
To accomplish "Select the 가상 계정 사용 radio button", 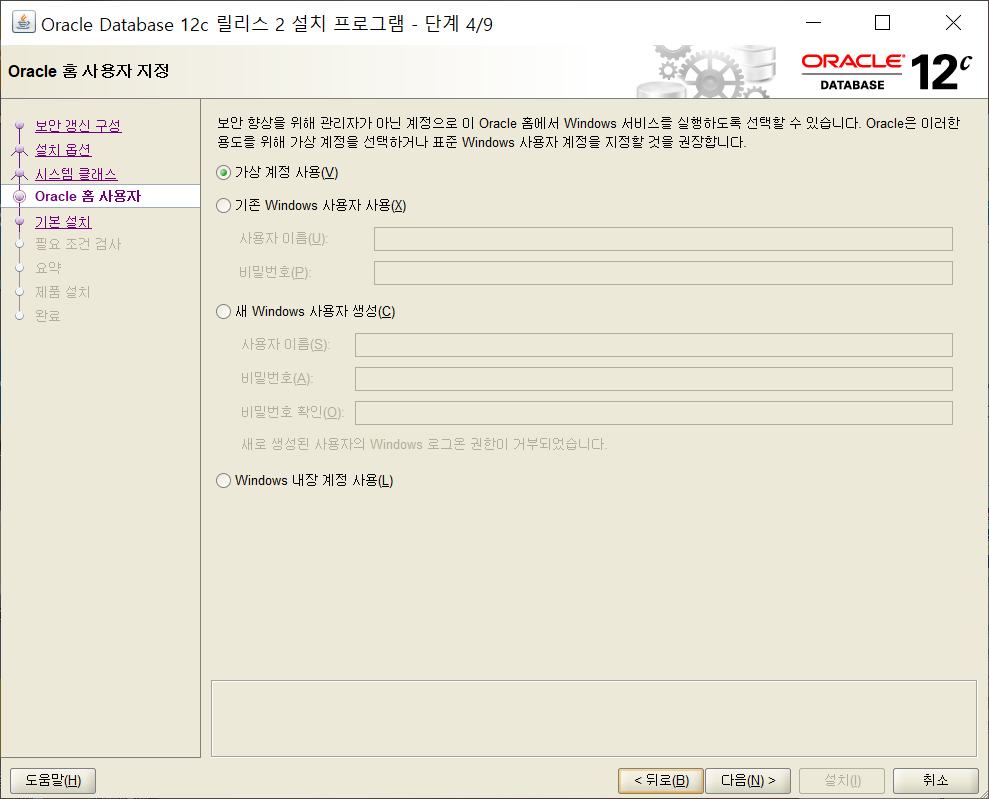I will click(222, 174).
